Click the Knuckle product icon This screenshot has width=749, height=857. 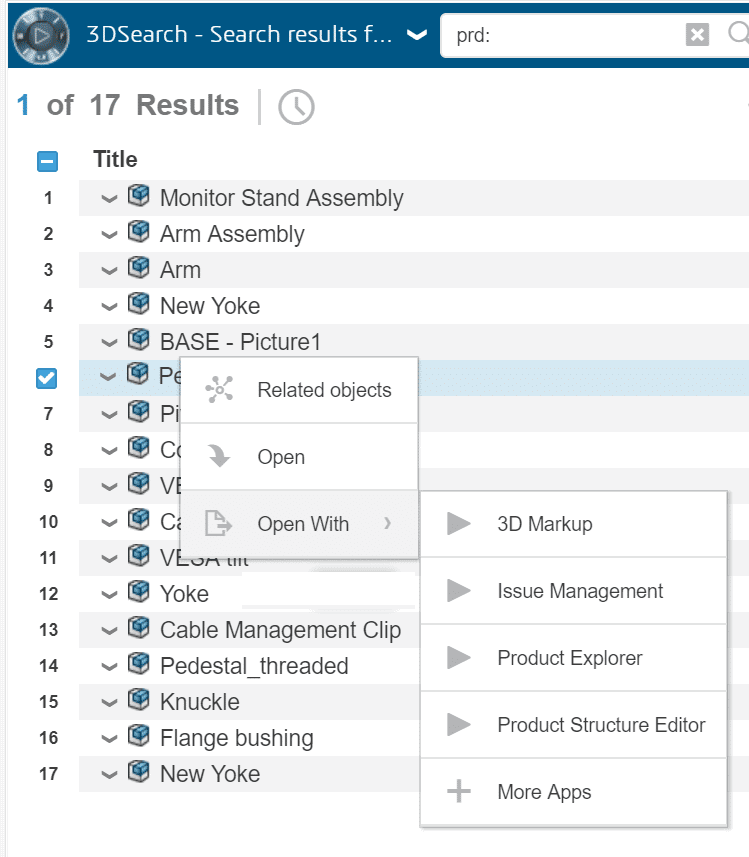(x=138, y=700)
